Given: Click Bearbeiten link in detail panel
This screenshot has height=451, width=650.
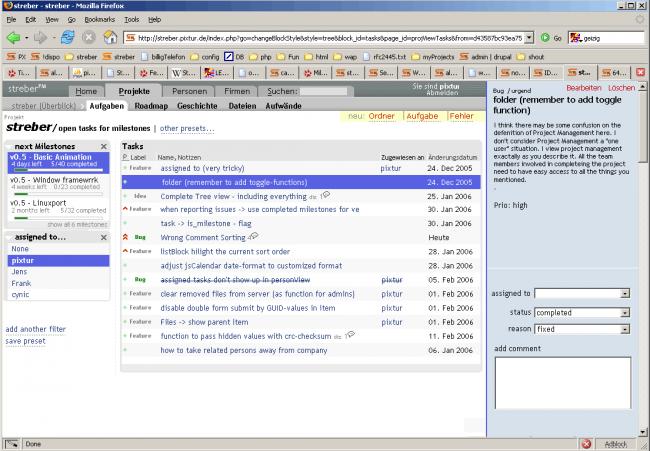Looking at the screenshot, I should click(x=584, y=88).
